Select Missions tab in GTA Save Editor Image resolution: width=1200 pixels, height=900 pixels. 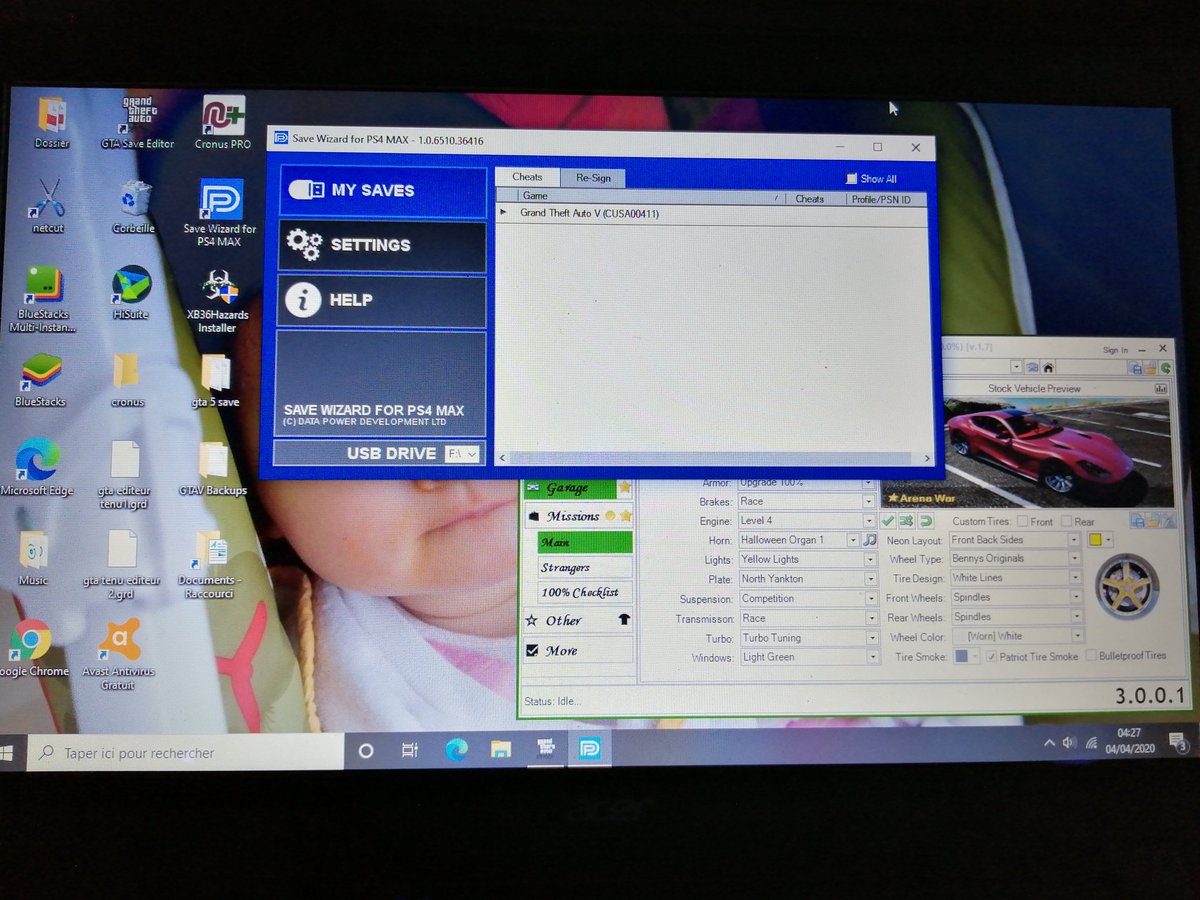click(x=578, y=516)
